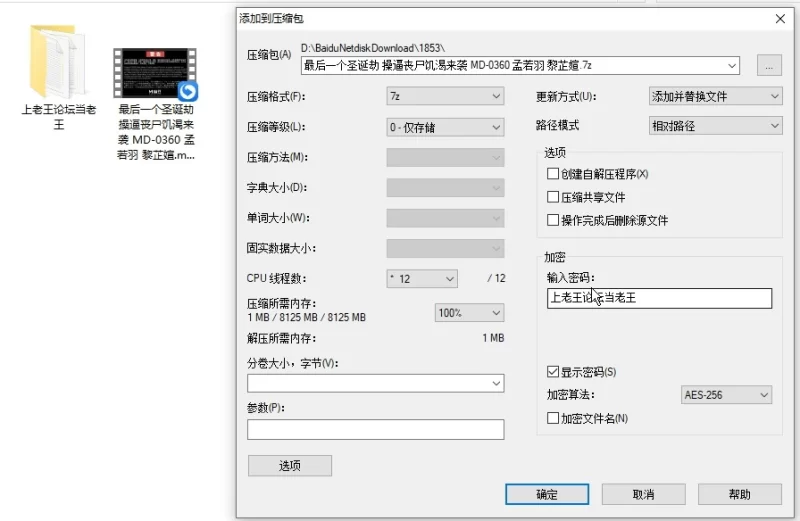
Task: Close the 添加到压缩包 dialog
Action: (x=780, y=19)
